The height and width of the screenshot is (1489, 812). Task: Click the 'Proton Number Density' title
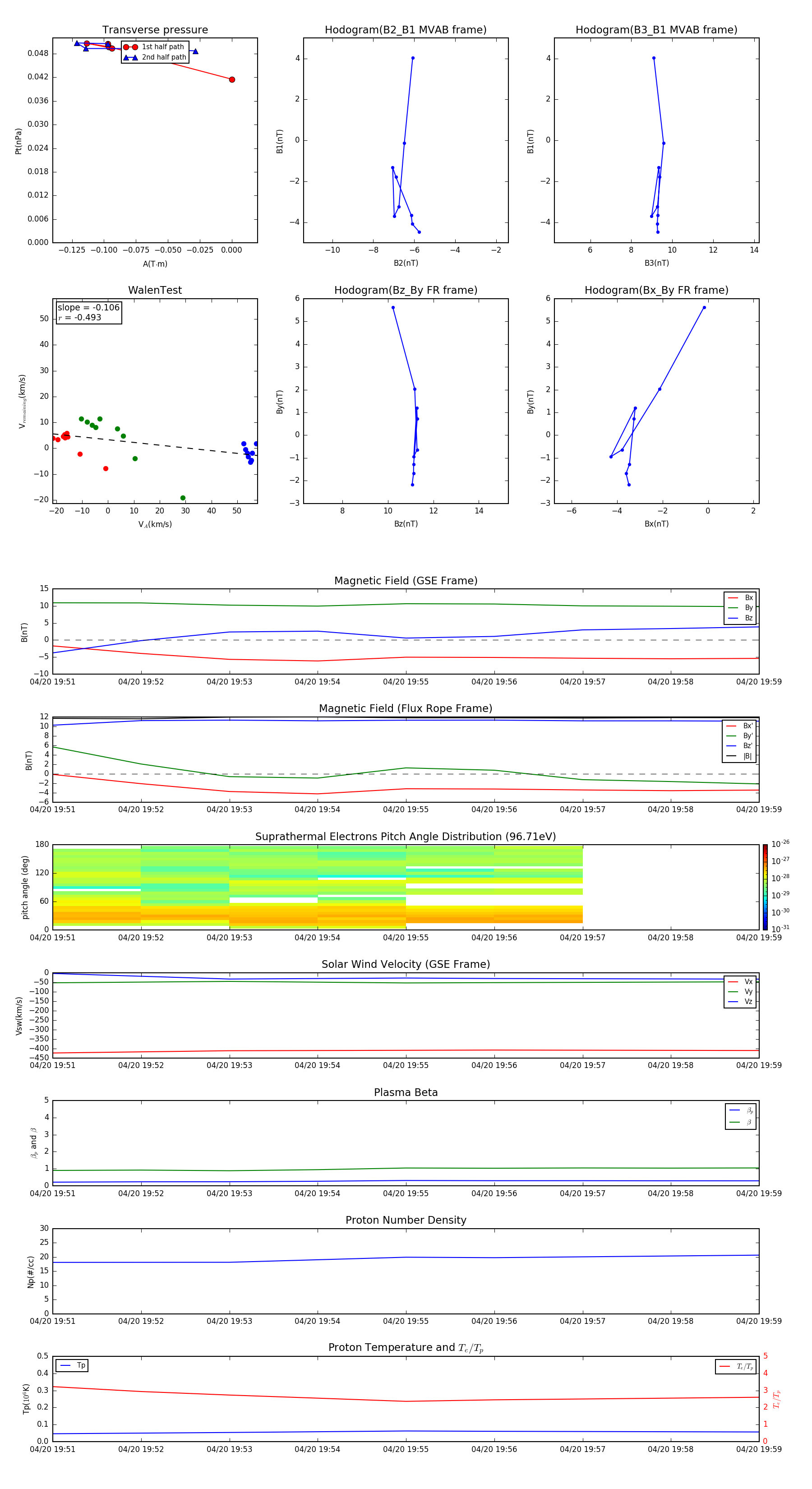[406, 1220]
